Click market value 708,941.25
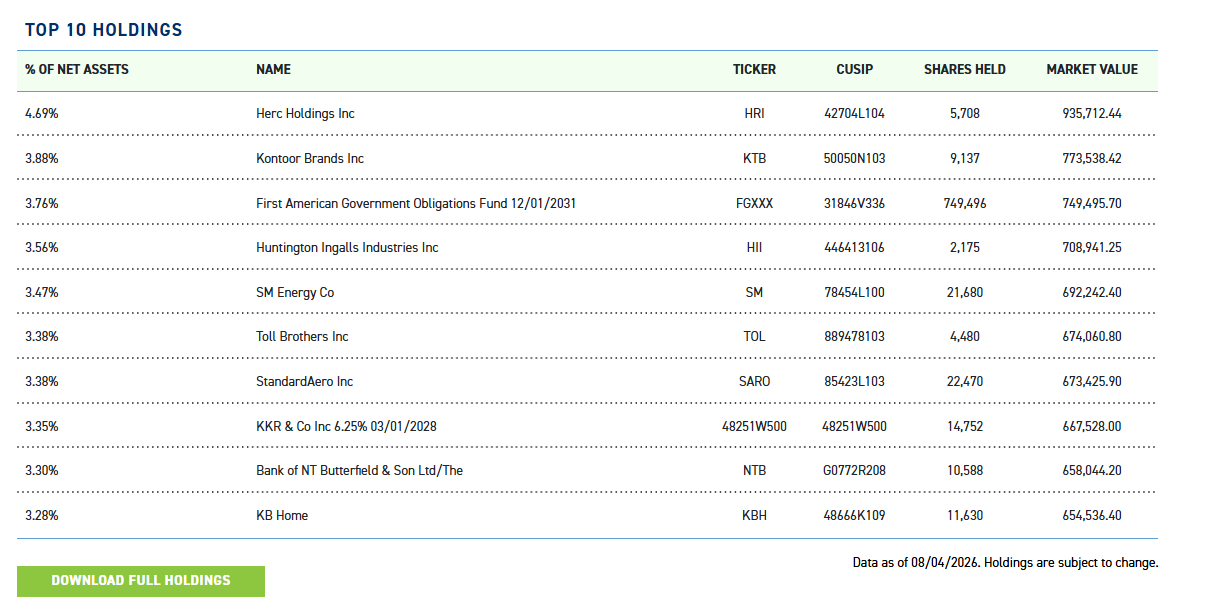 1092,248
